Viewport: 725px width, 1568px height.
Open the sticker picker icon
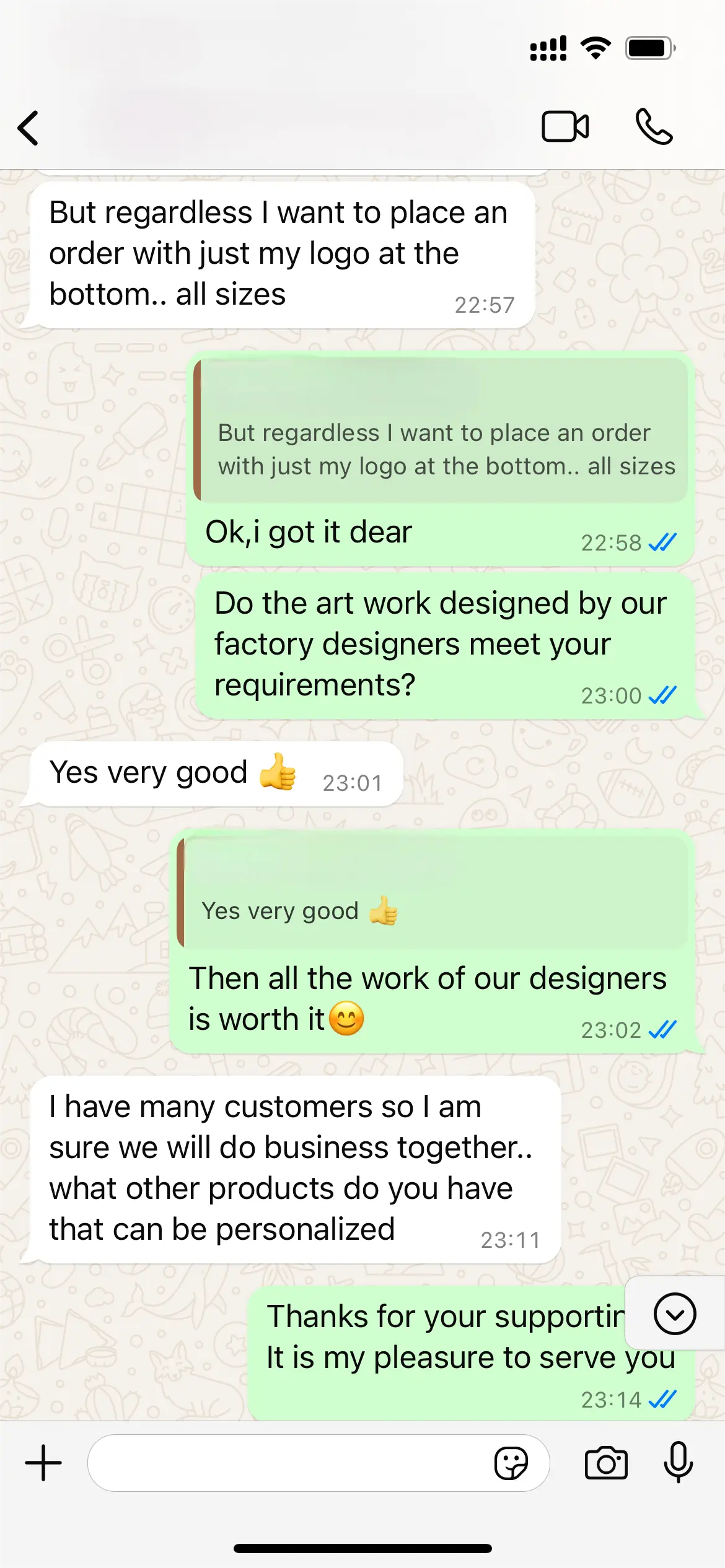[x=511, y=1463]
